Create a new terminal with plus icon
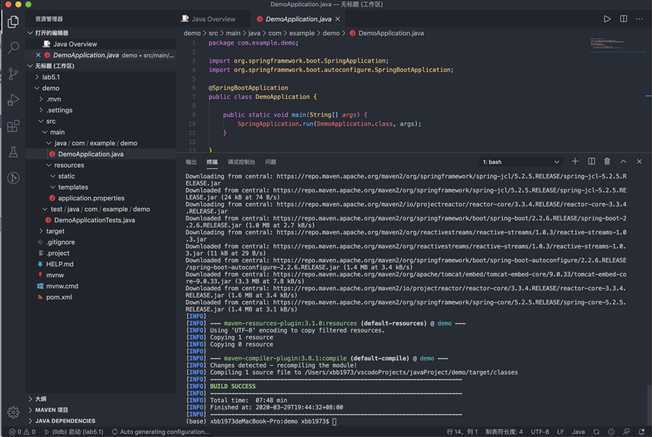The width and height of the screenshot is (652, 437). pos(575,161)
